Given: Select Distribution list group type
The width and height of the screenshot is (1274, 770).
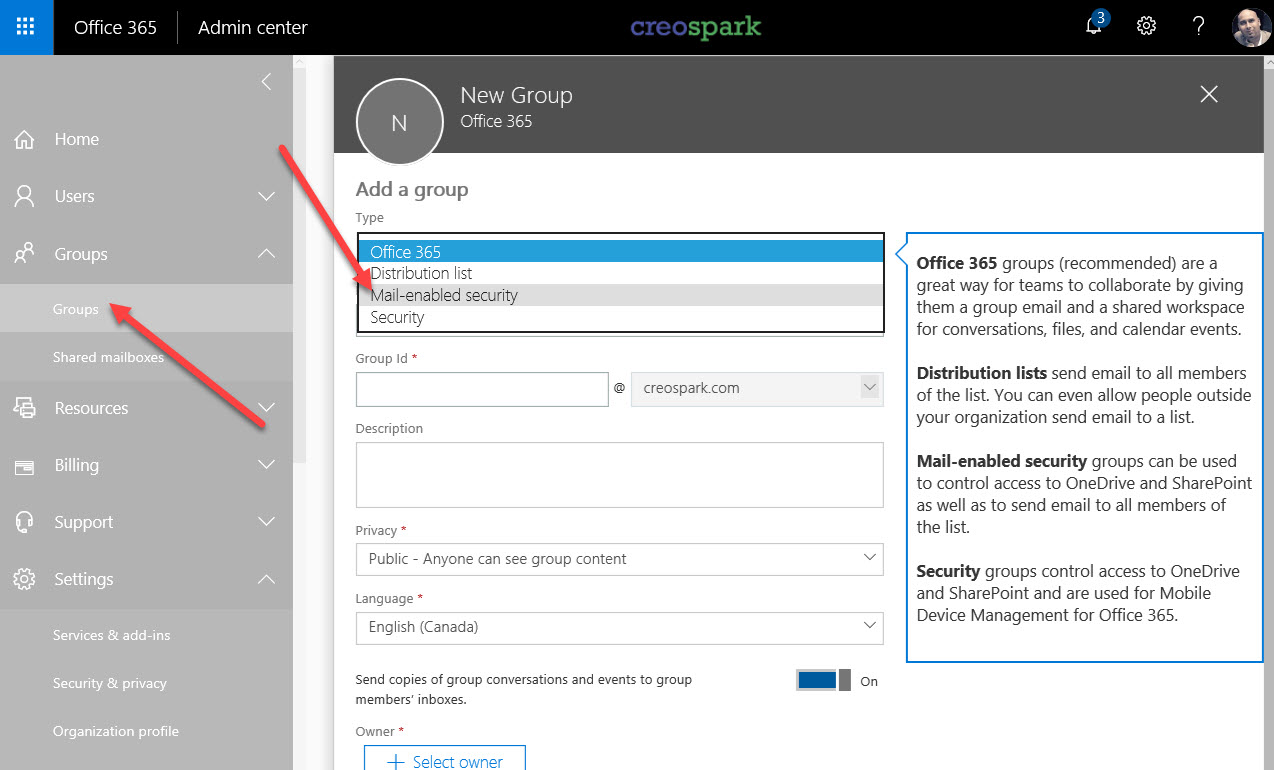Looking at the screenshot, I should 621,273.
